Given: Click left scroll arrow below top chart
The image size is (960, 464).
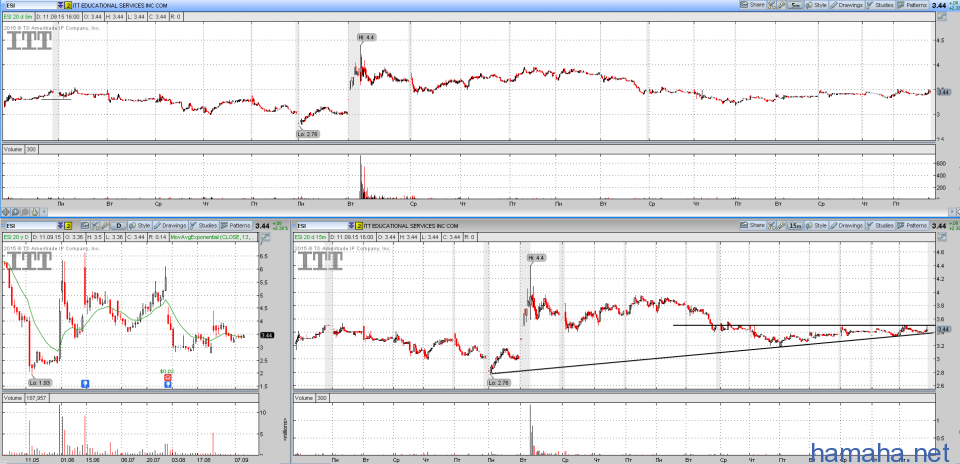Looking at the screenshot, I should pos(44,212).
